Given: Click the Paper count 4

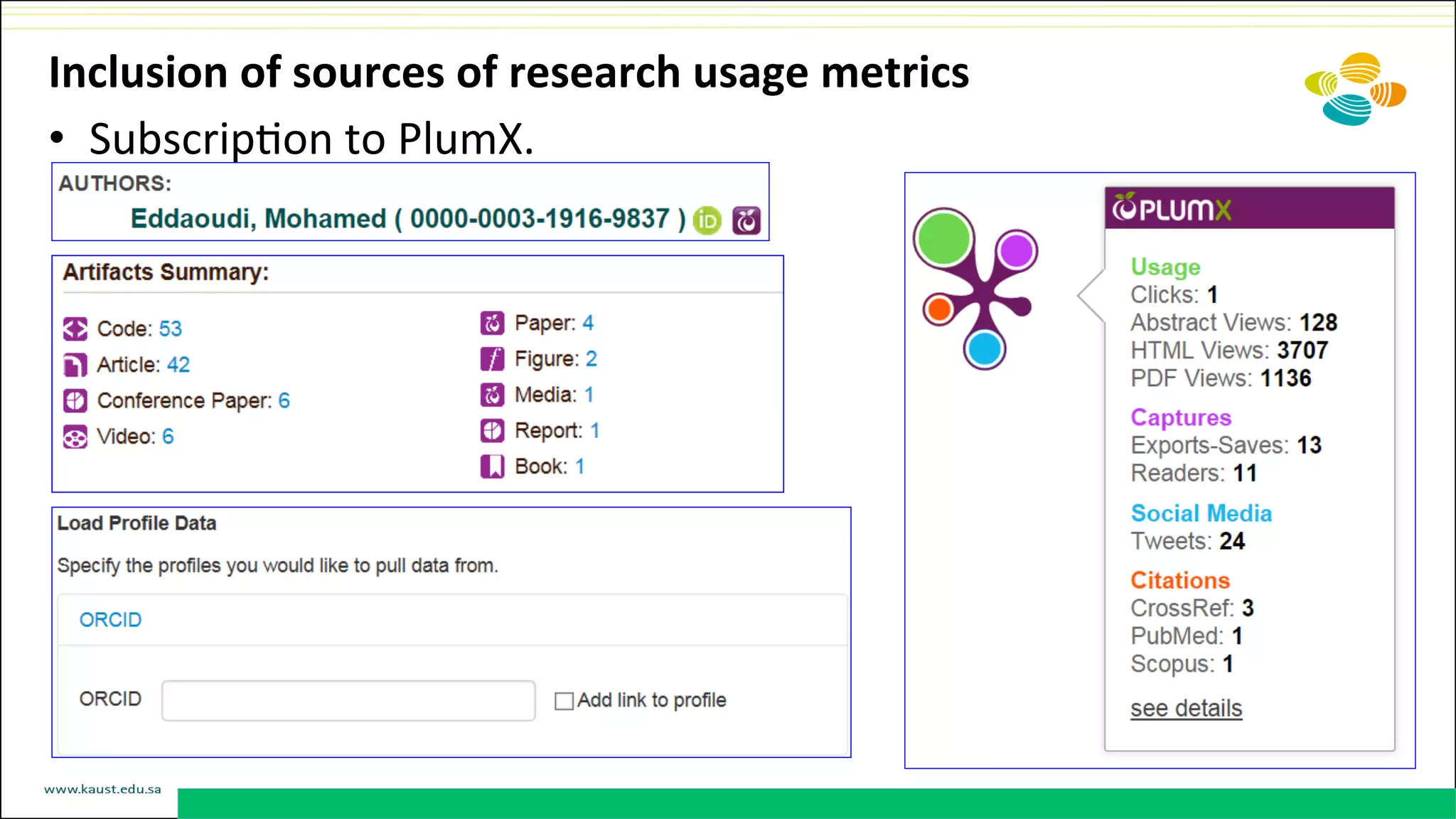Looking at the screenshot, I should (588, 323).
